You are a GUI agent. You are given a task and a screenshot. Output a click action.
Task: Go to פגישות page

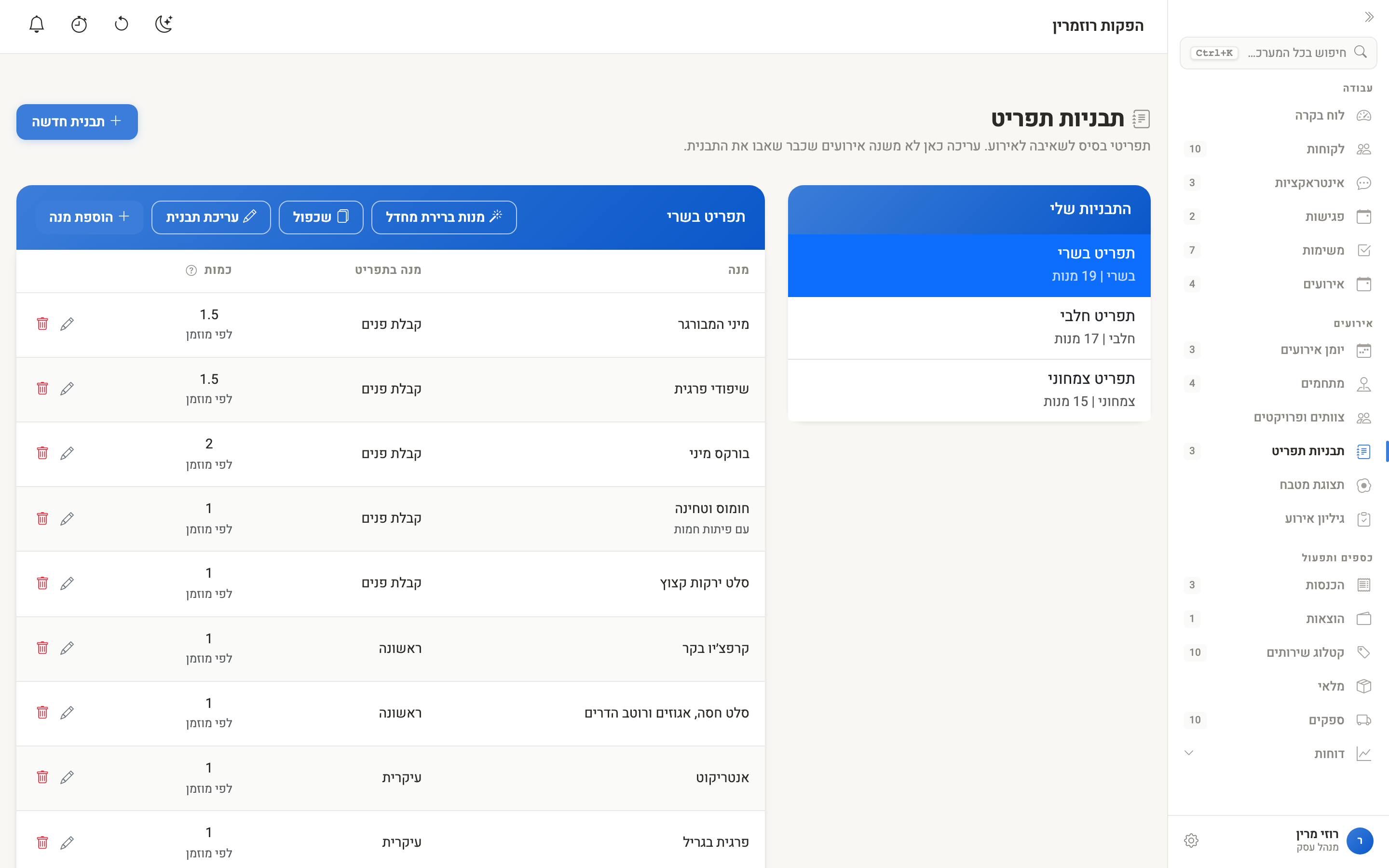pyautogui.click(x=1278, y=217)
